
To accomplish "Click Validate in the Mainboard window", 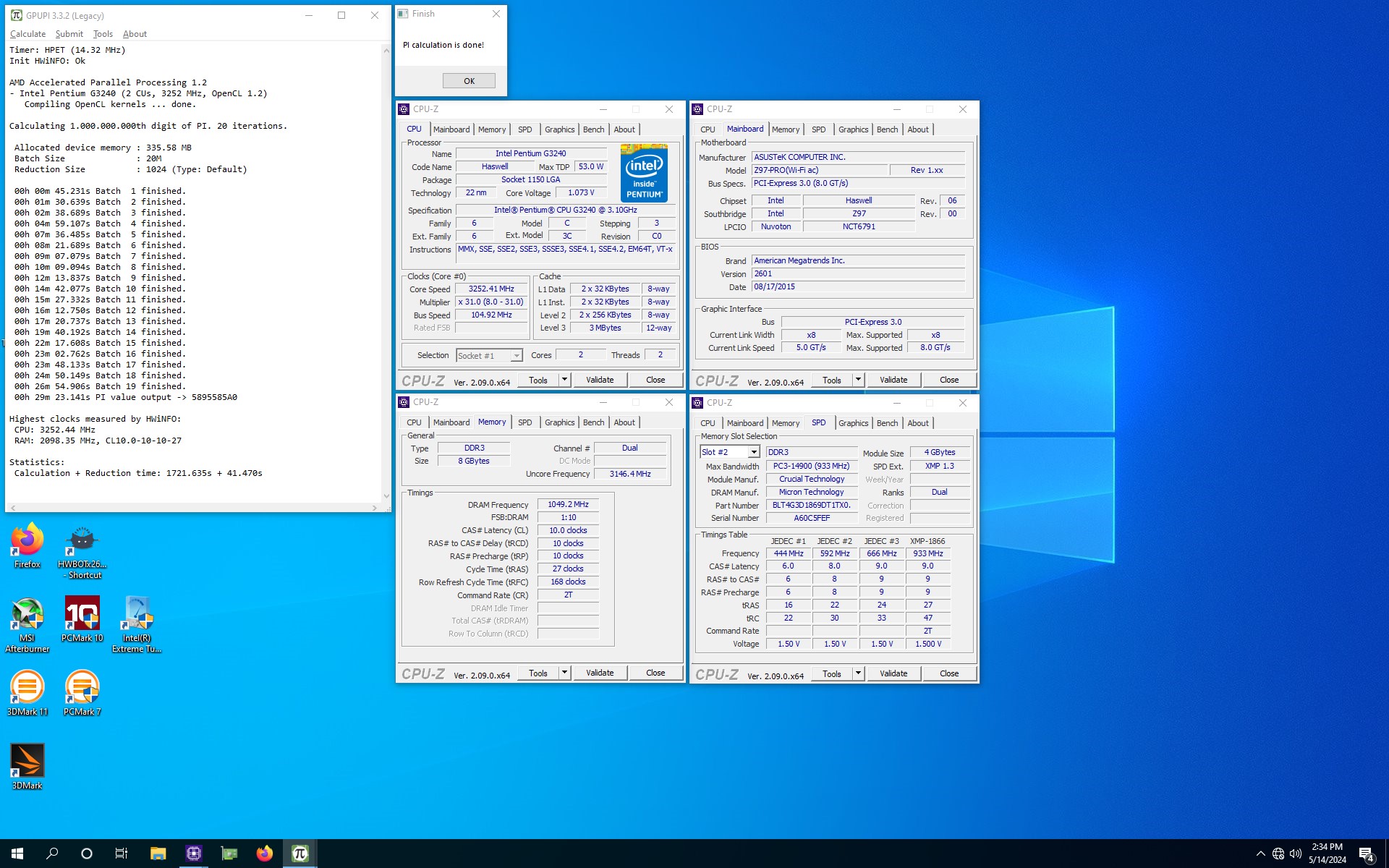I will (893, 380).
